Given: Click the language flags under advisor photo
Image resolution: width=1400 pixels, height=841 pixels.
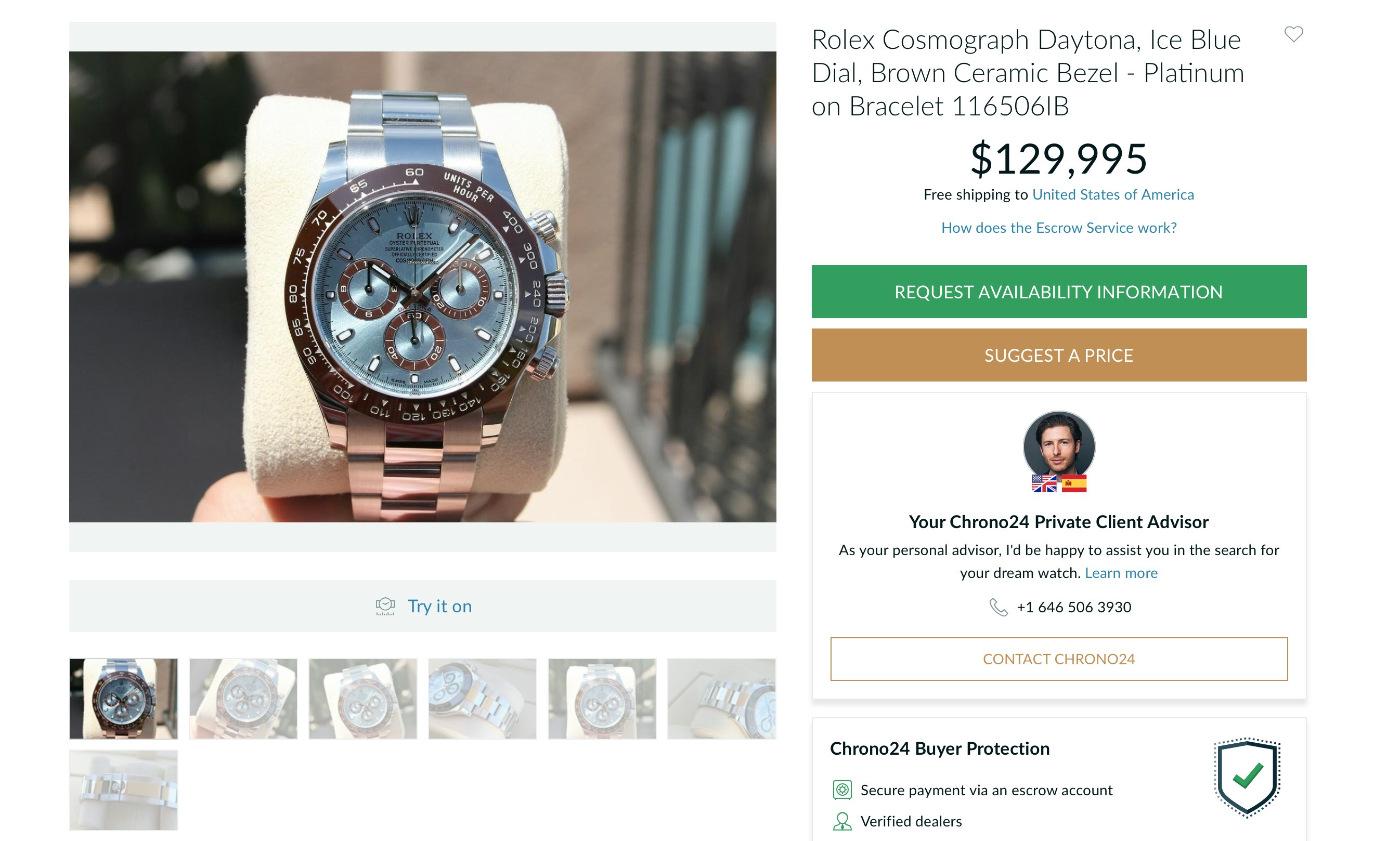Looking at the screenshot, I should tap(1059, 483).
